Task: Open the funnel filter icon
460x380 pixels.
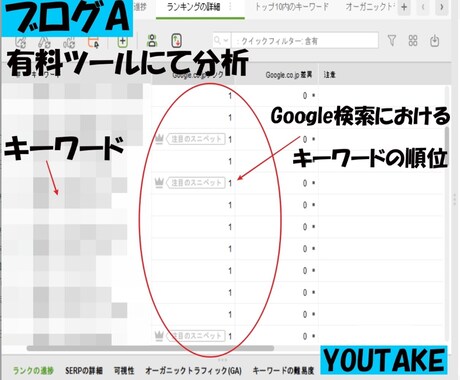Action: [x=392, y=41]
